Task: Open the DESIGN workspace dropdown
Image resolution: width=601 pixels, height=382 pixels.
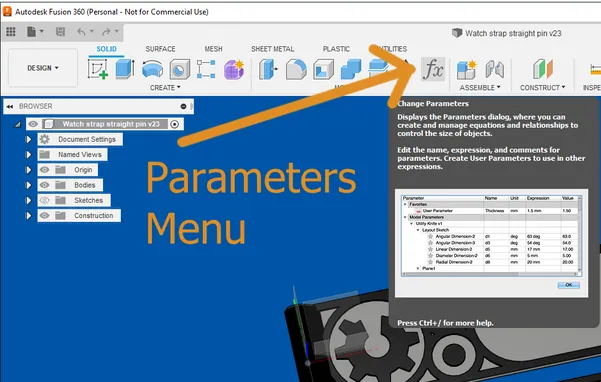Action: 43,68
